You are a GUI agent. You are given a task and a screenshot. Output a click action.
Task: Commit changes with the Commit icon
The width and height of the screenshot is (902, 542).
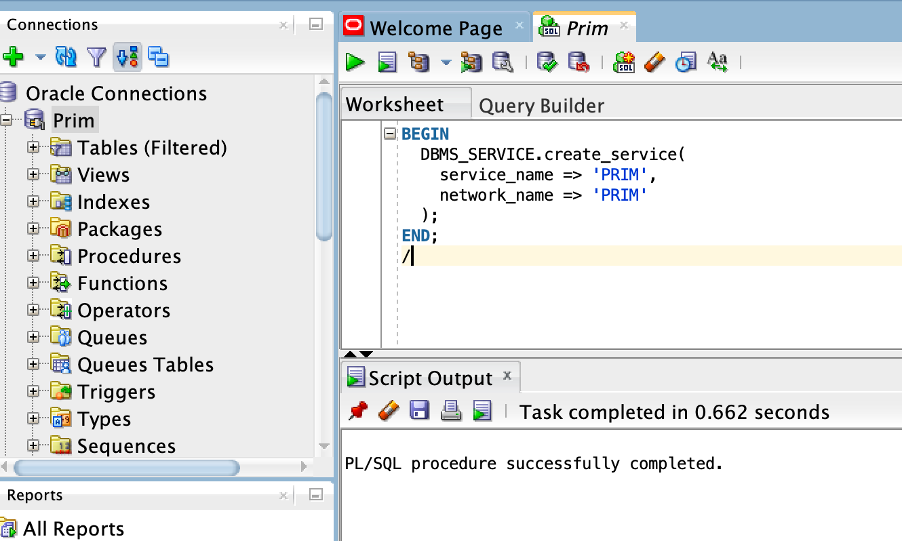[x=546, y=62]
